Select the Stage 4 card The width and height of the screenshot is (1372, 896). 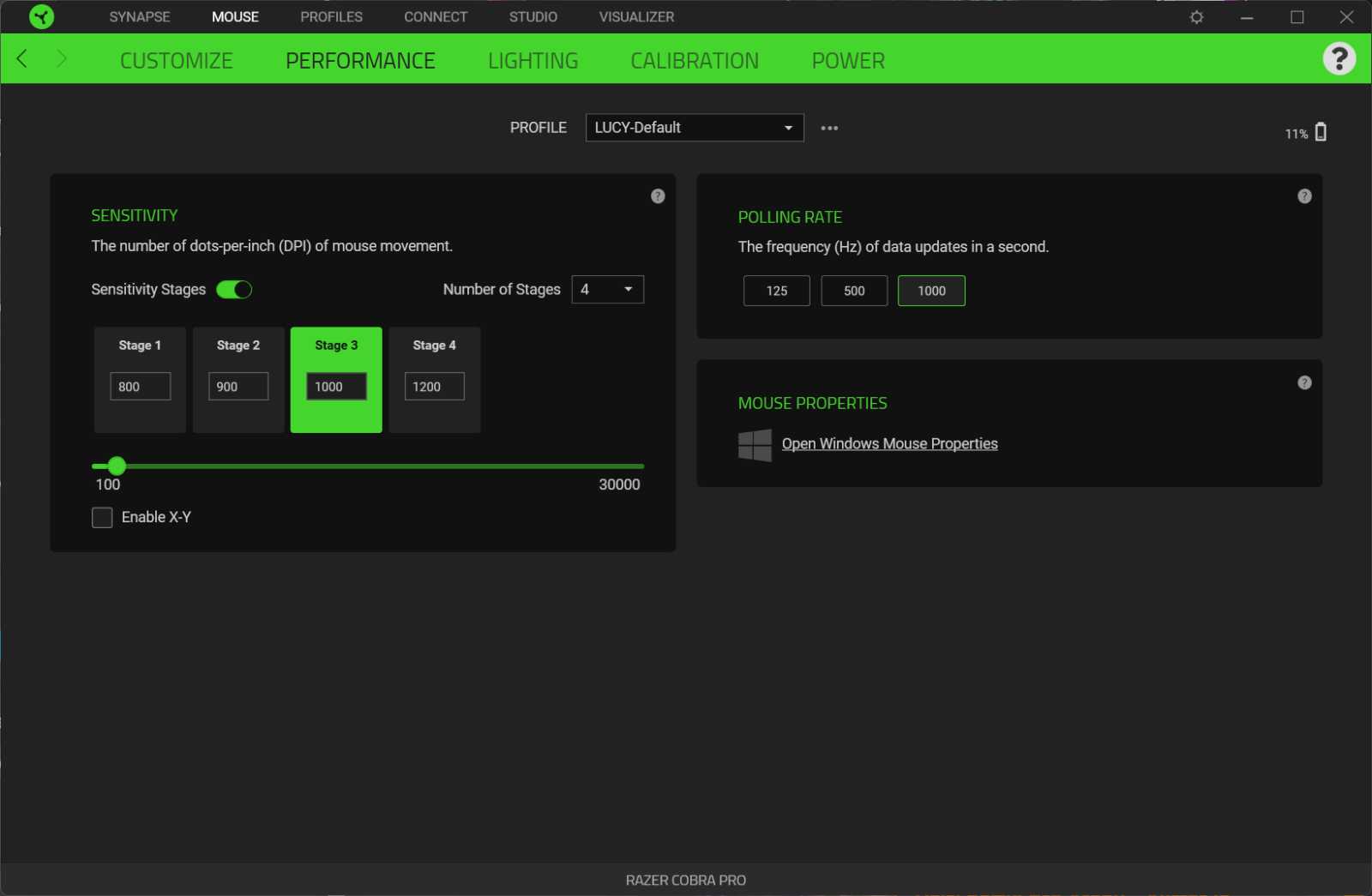click(x=435, y=380)
